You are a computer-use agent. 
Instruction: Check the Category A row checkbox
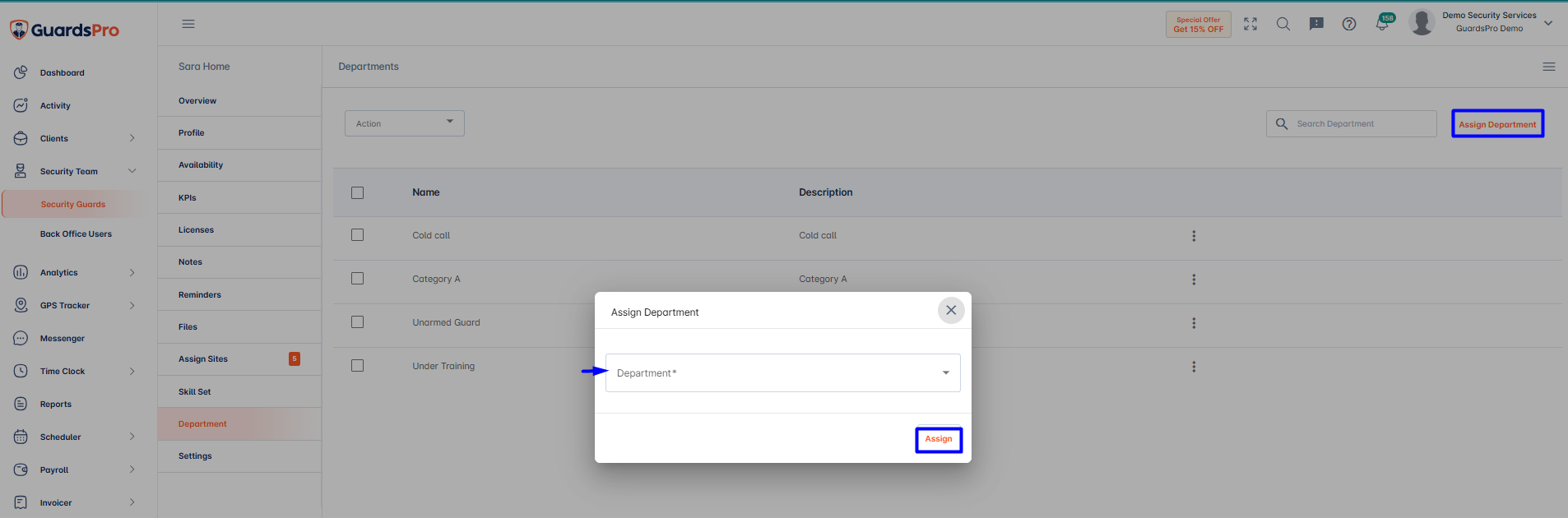coord(357,279)
